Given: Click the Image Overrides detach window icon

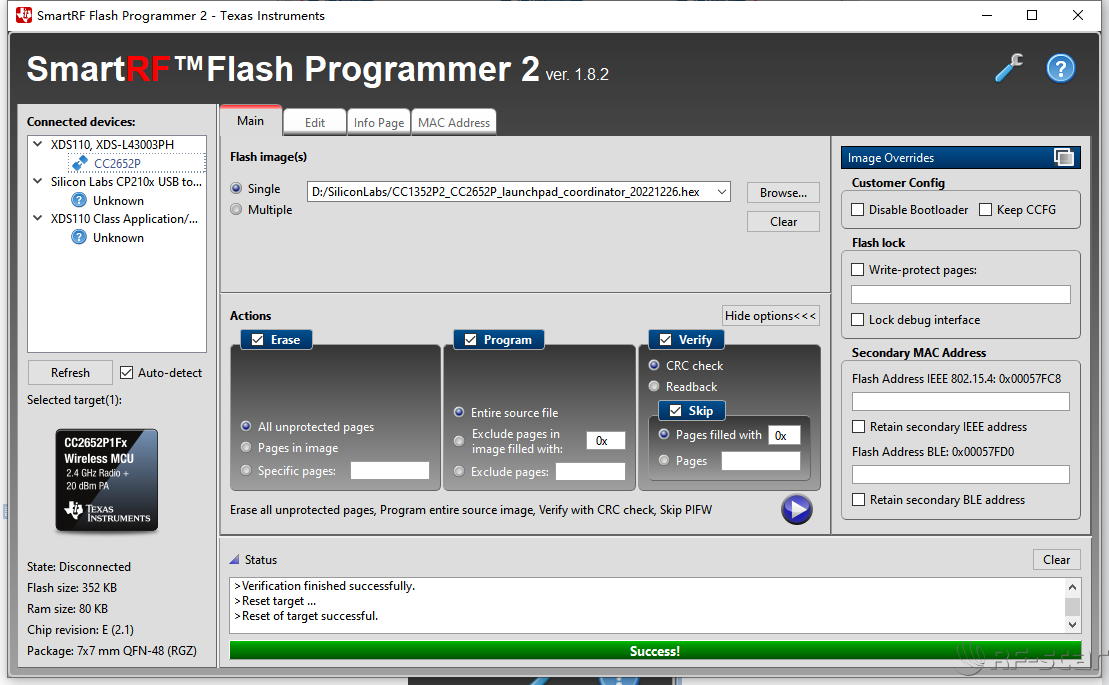Looking at the screenshot, I should (x=1063, y=157).
